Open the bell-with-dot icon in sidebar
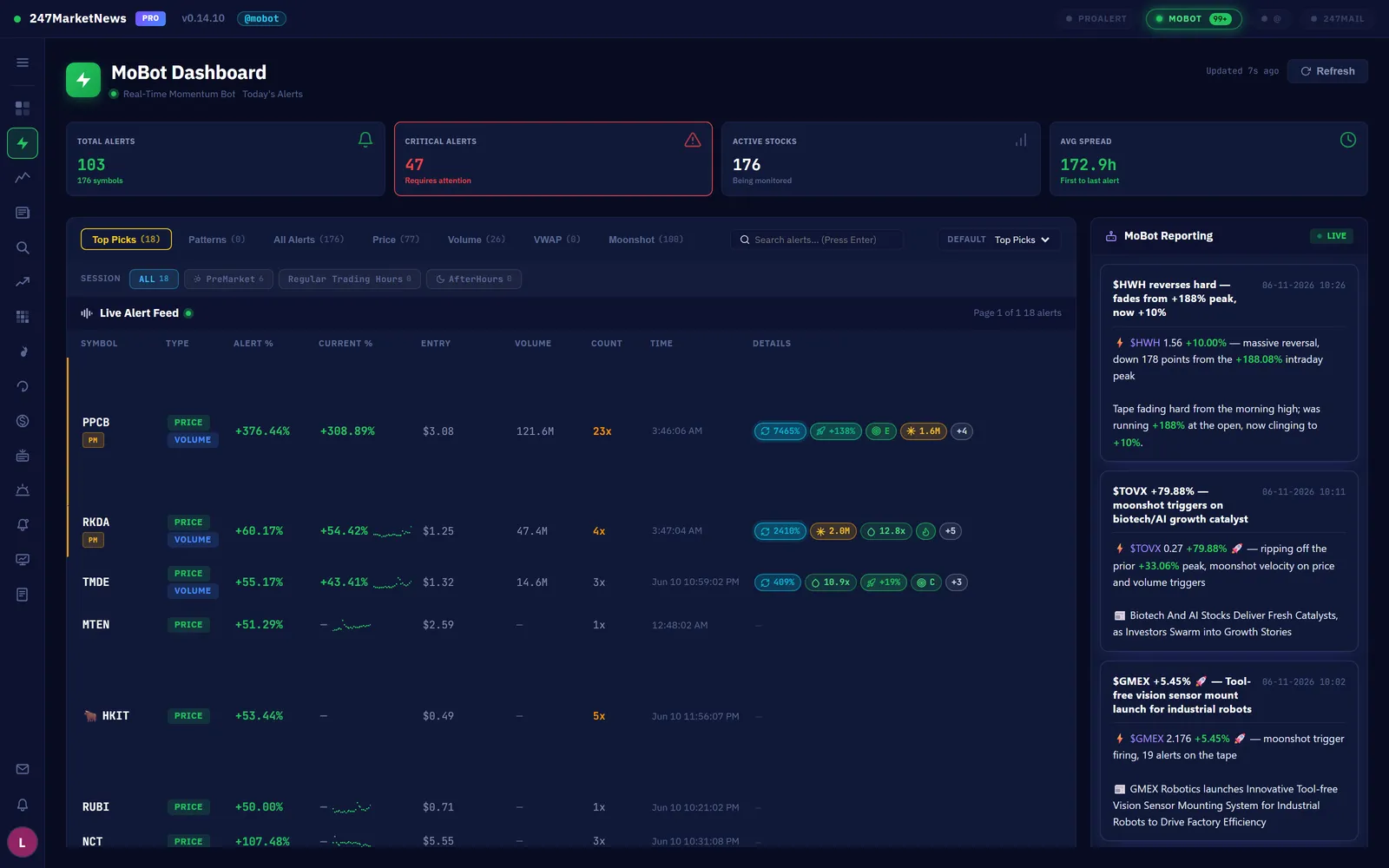 23,524
